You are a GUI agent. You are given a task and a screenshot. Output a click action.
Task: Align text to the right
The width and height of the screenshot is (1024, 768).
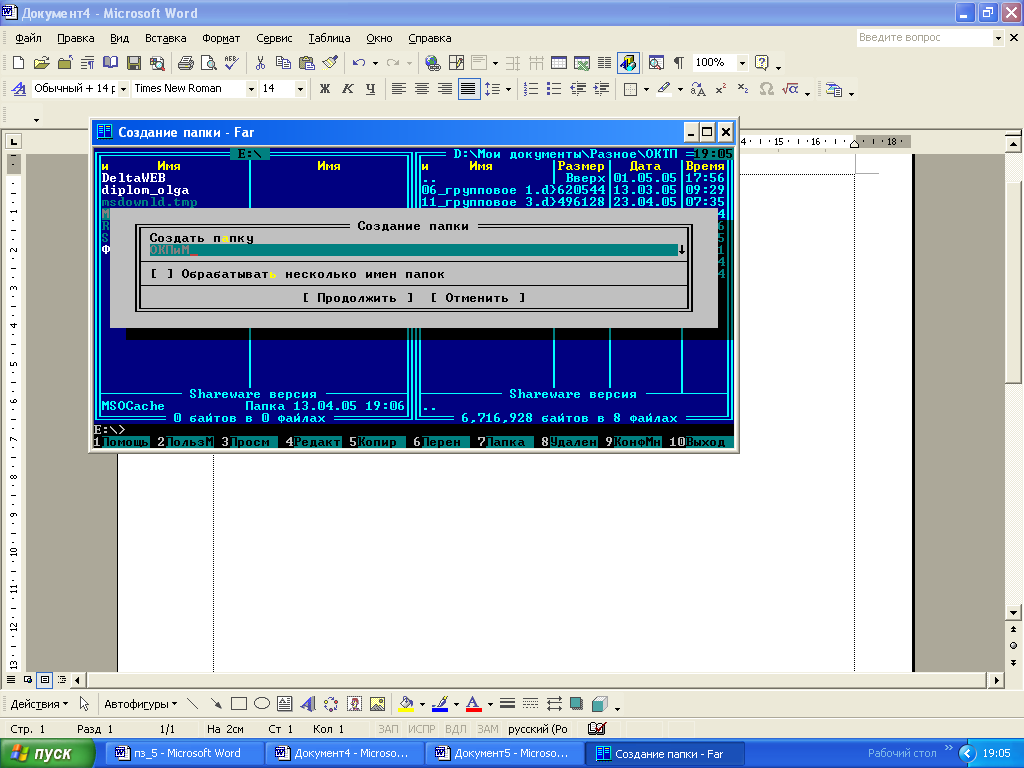click(445, 89)
